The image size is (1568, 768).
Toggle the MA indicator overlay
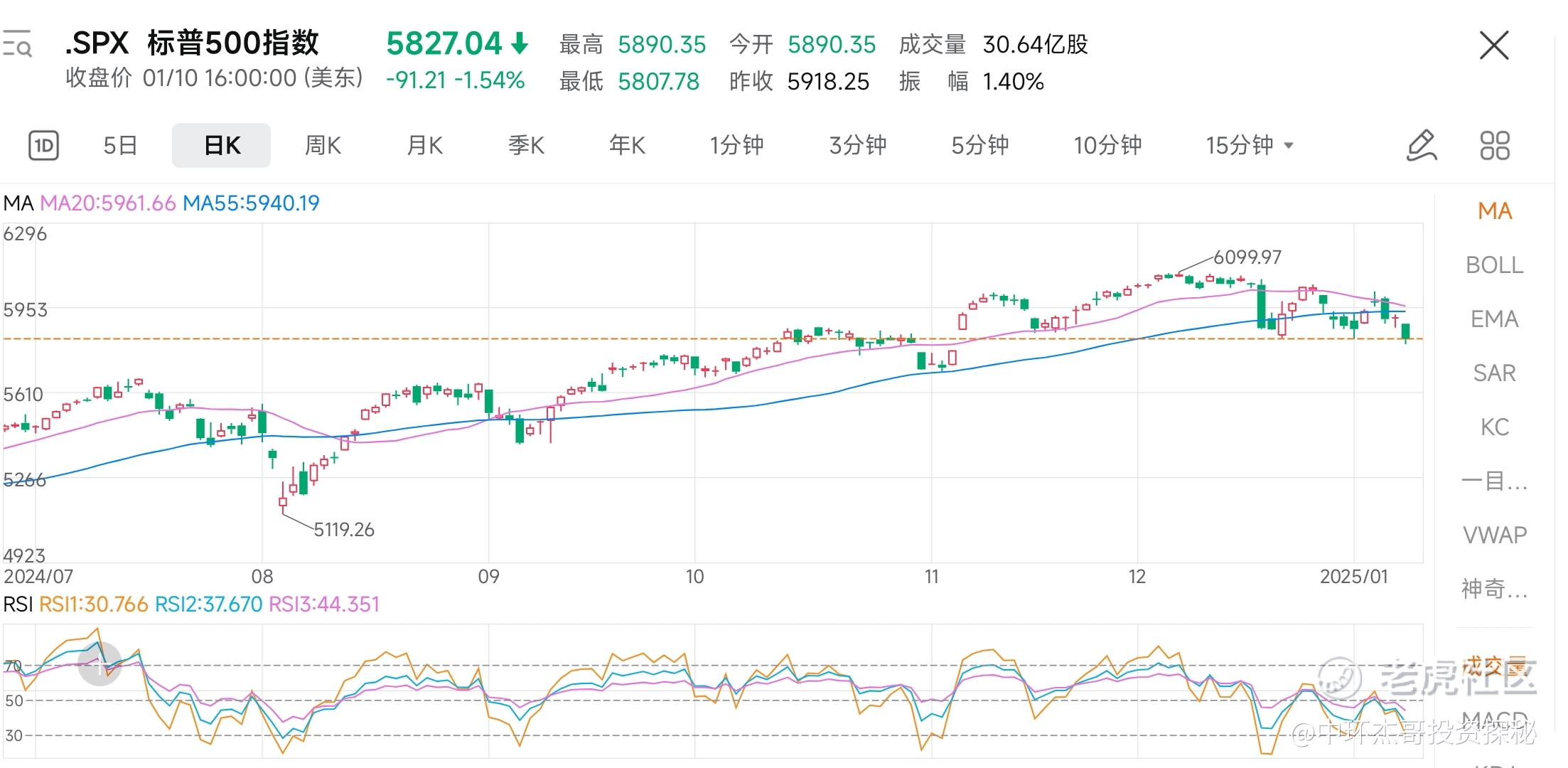click(1494, 211)
